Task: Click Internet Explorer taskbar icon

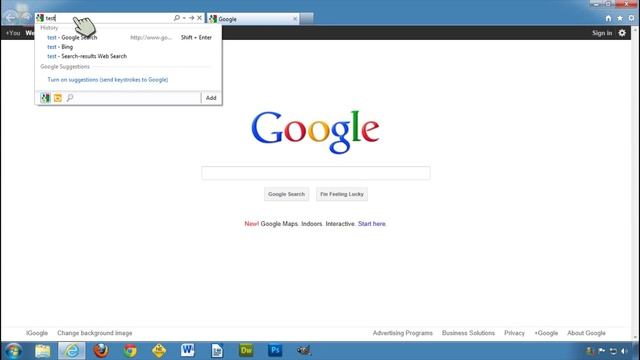Action: 72,351
